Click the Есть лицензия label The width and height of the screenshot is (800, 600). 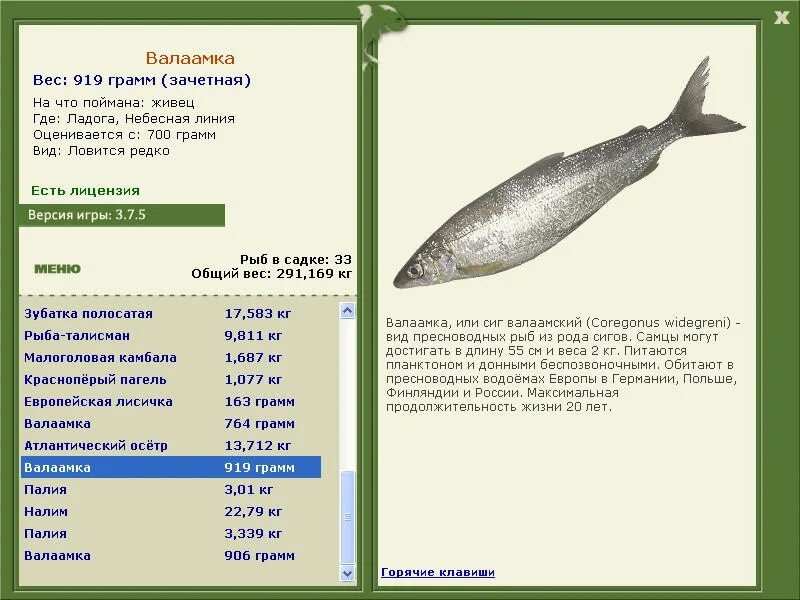[x=85, y=191]
